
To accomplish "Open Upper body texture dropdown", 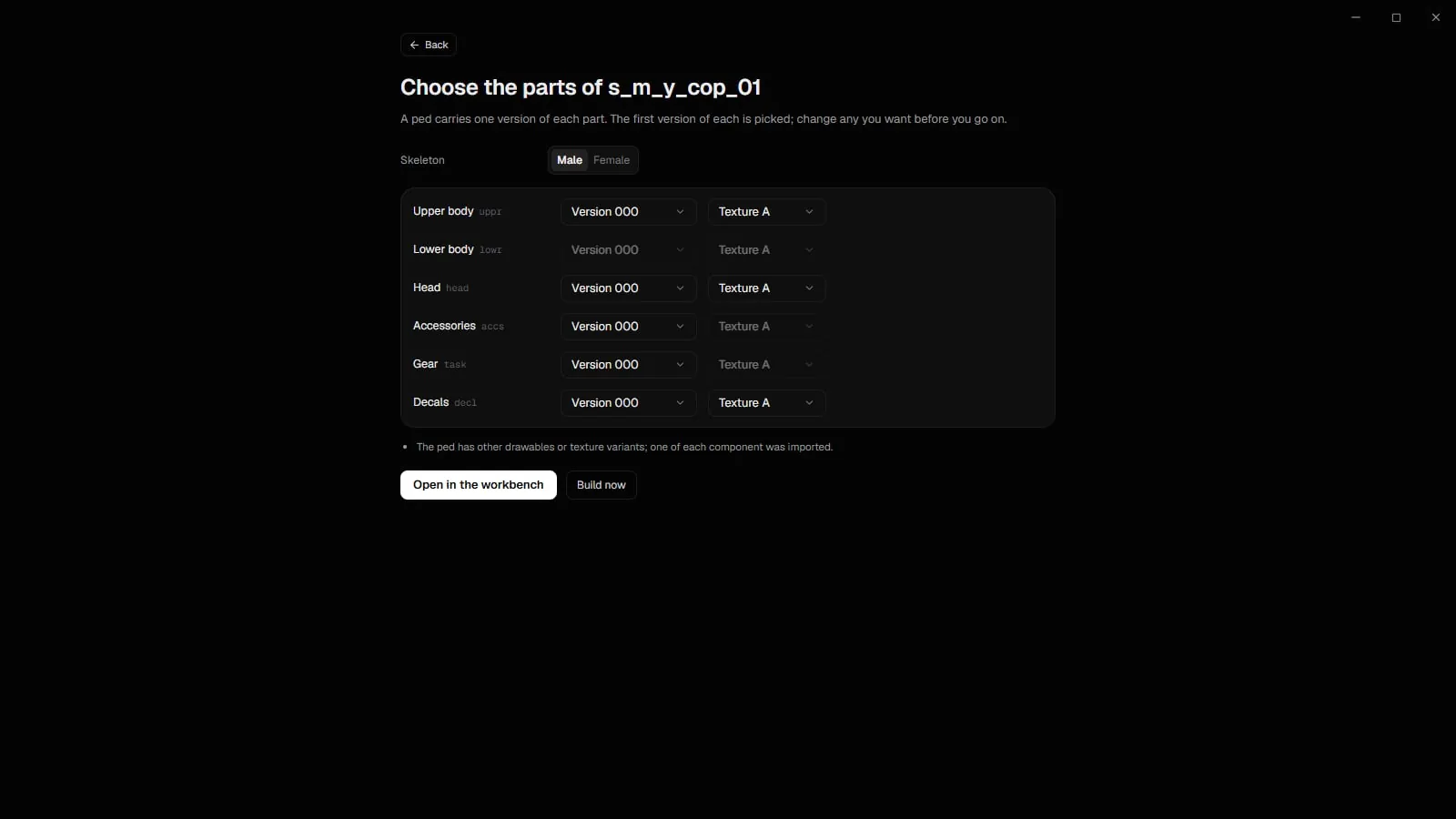I will pos(766,212).
